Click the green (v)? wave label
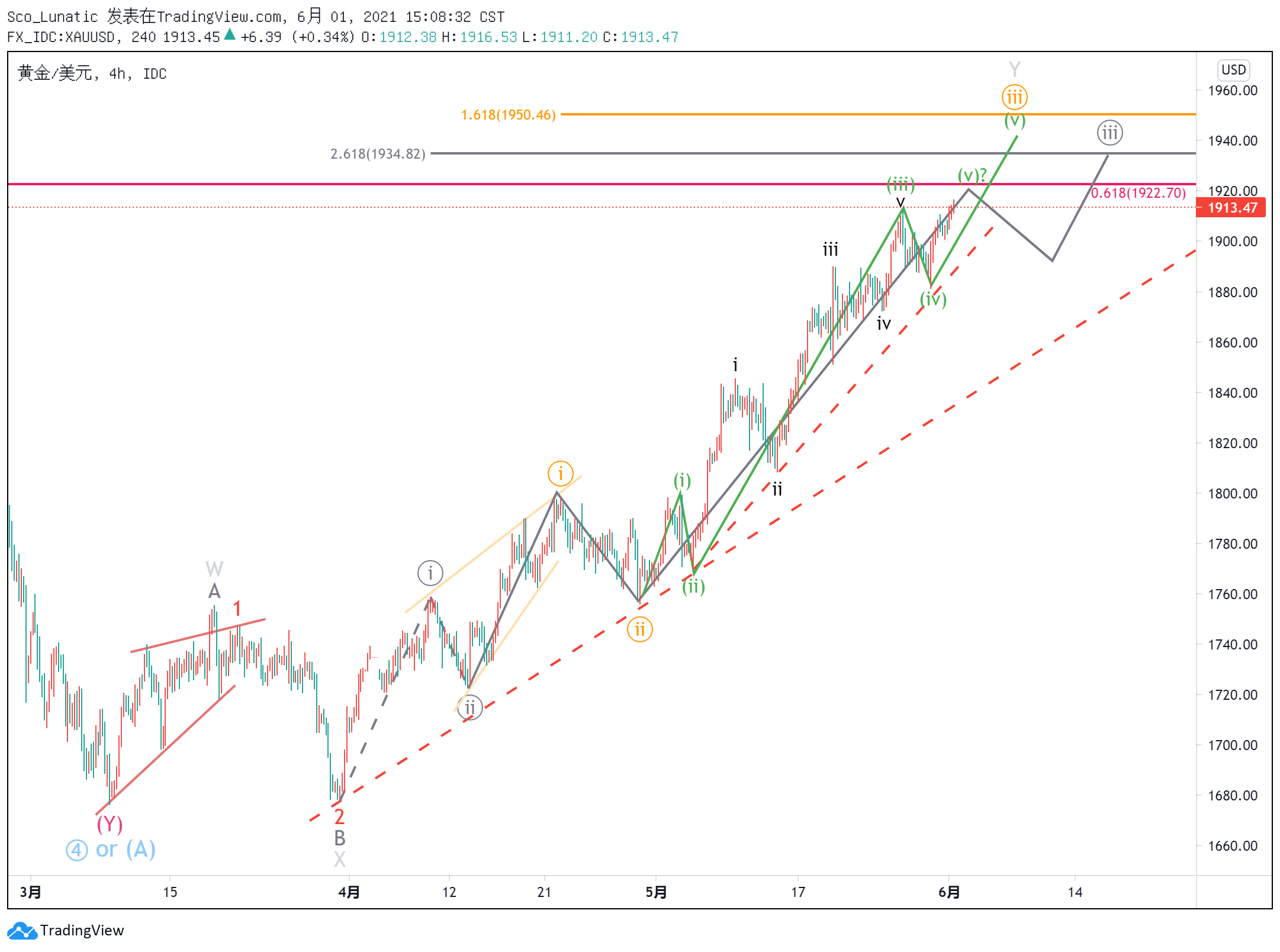 click(x=972, y=175)
